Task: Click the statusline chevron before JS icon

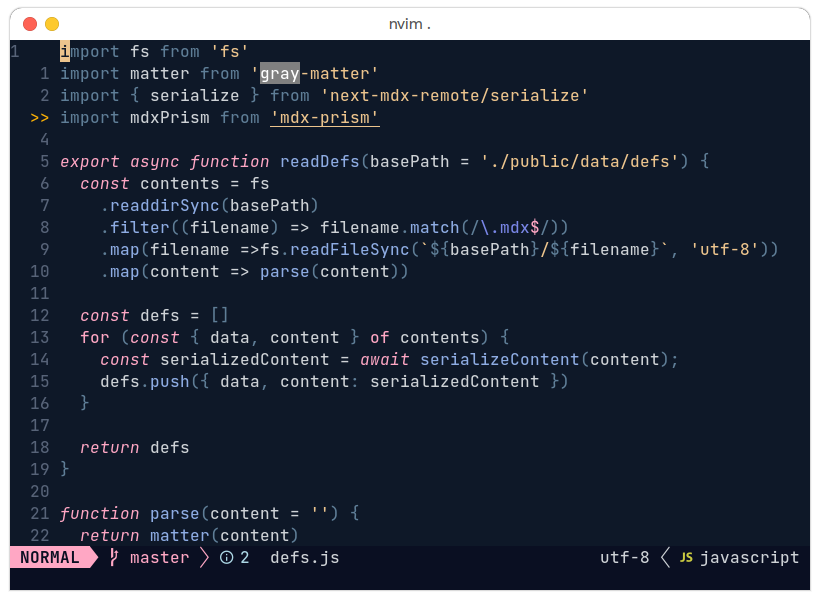Action: pyautogui.click(x=666, y=558)
